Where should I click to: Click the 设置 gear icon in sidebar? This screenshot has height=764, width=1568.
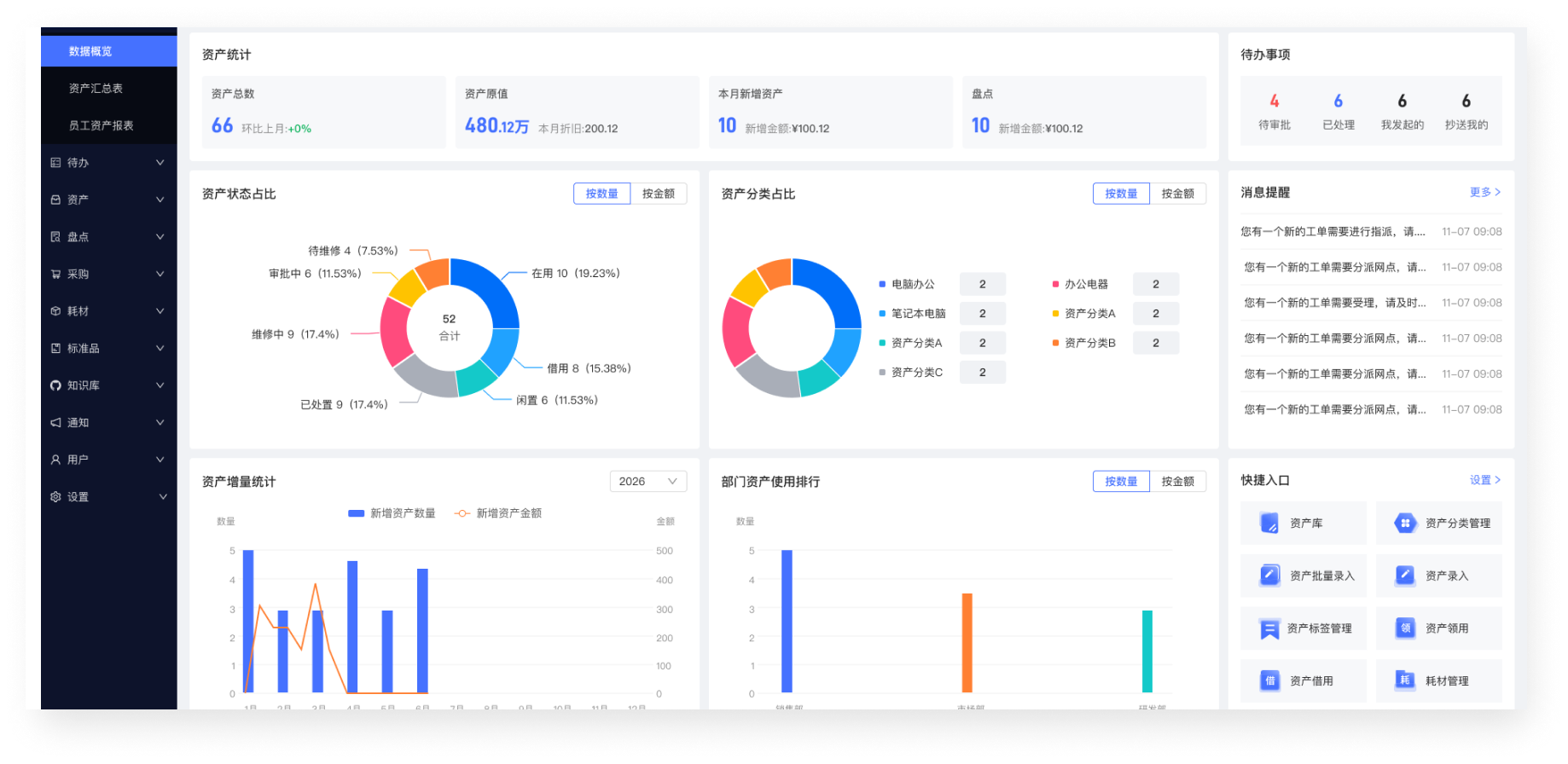55,496
